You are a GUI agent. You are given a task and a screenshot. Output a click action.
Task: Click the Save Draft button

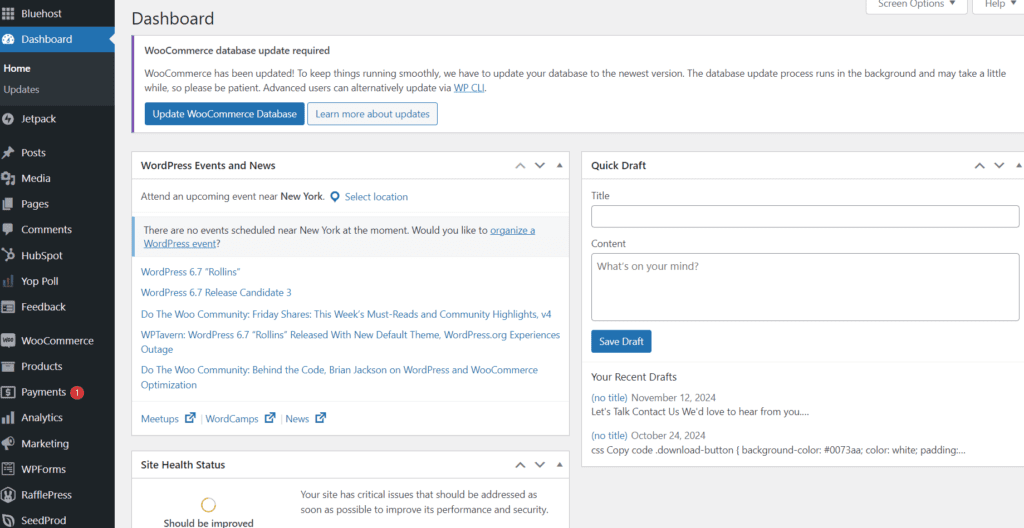tap(621, 341)
